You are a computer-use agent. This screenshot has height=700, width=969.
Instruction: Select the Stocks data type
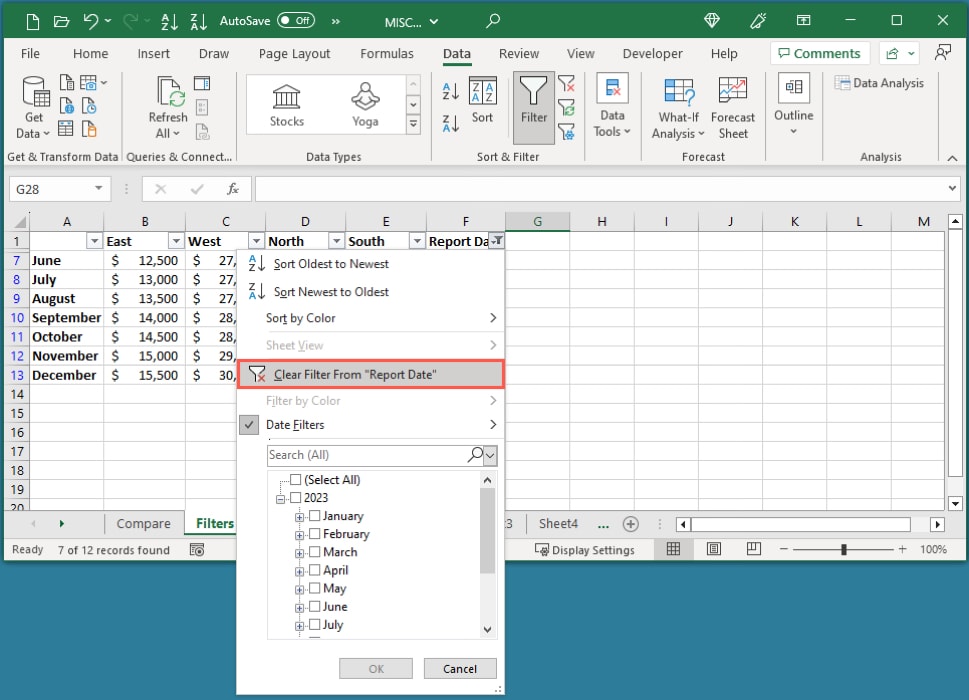coord(286,100)
